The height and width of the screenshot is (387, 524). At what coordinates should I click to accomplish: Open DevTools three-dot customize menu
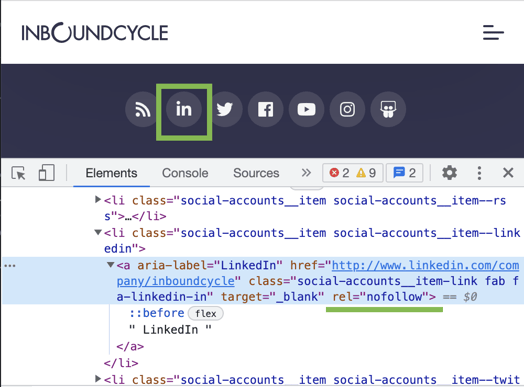point(479,173)
